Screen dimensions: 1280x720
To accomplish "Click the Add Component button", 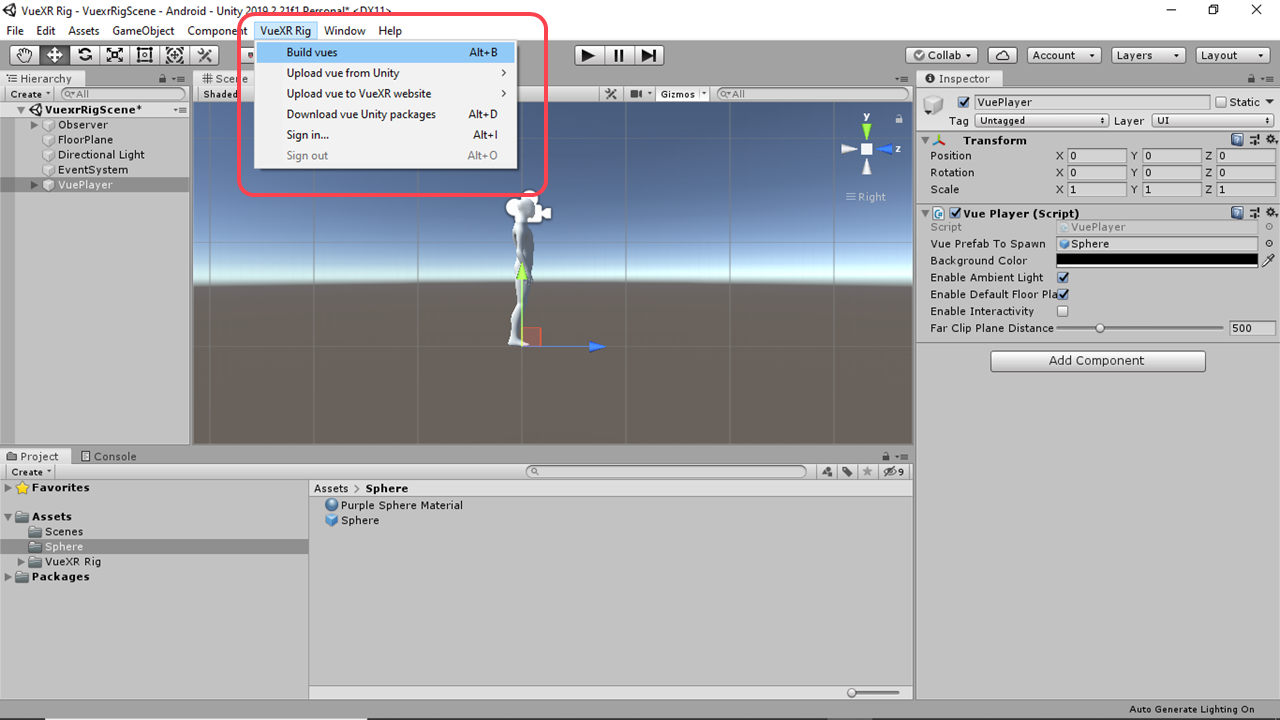I will point(1097,361).
